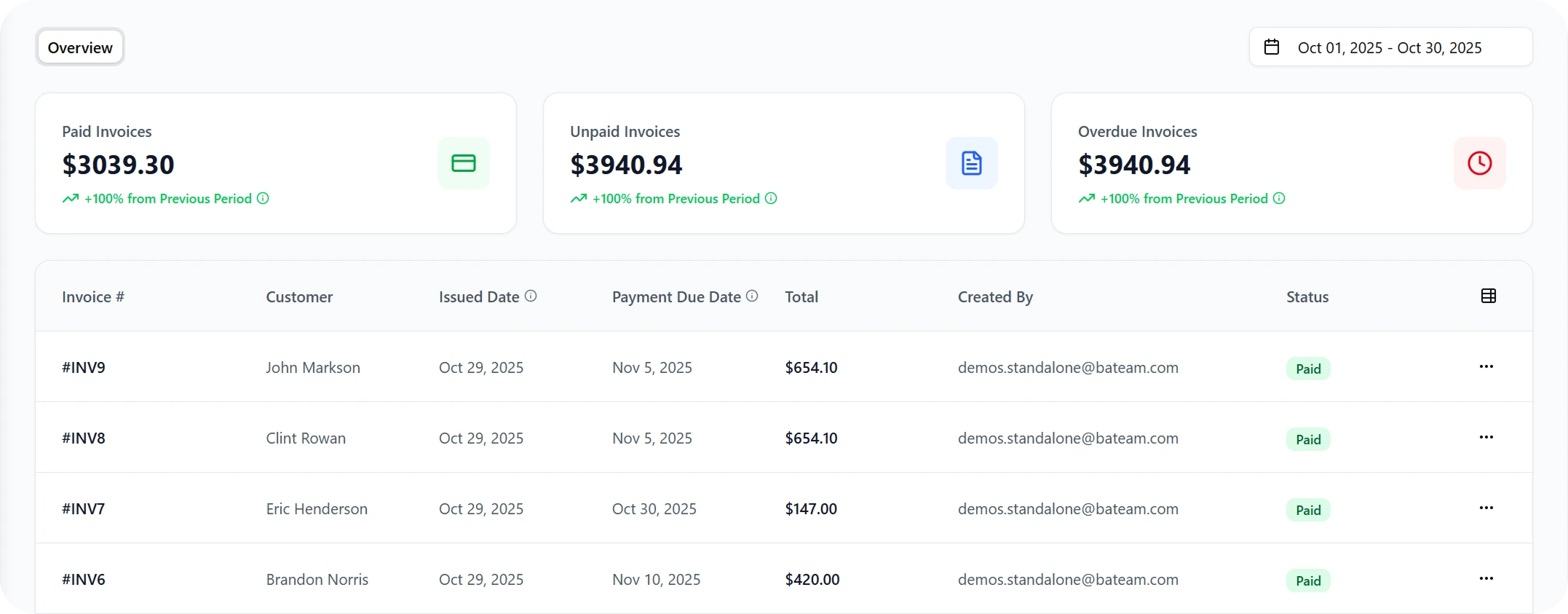The width and height of the screenshot is (1568, 614).
Task: Click the Nov 10, 2025 due date
Action: (657, 580)
